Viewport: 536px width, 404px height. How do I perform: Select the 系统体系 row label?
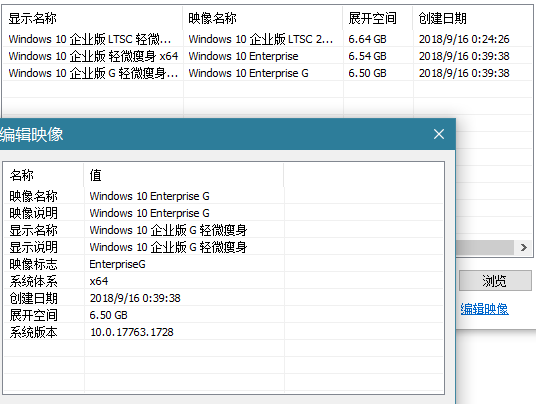[x=33, y=281]
